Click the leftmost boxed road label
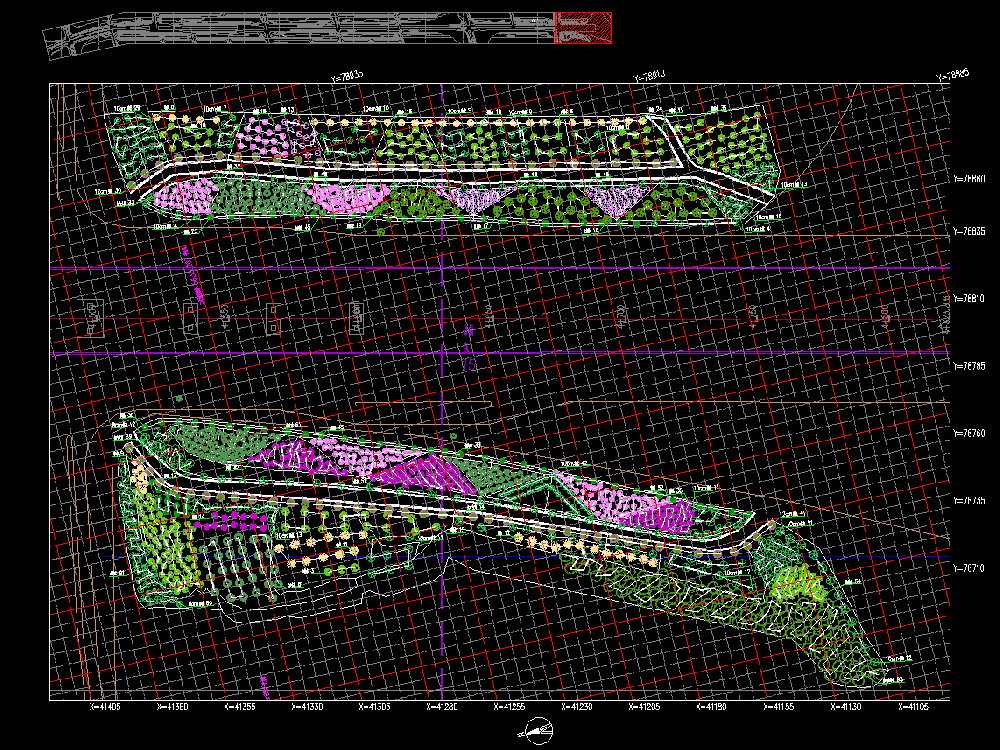 pyautogui.click(x=95, y=318)
